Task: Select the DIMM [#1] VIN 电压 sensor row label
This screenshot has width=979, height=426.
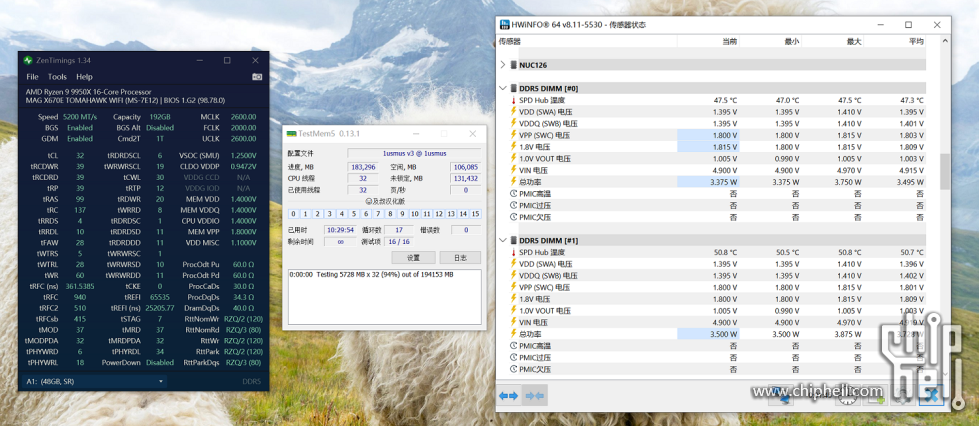Action: click(x=533, y=322)
